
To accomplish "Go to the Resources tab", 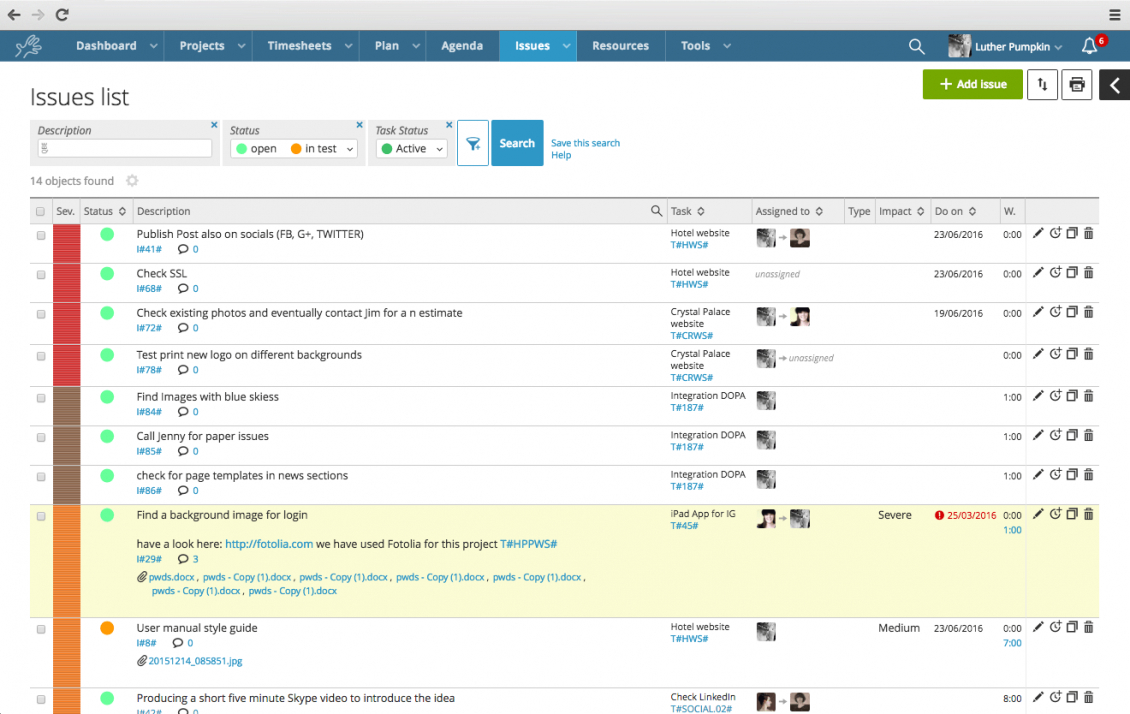I will coord(620,46).
